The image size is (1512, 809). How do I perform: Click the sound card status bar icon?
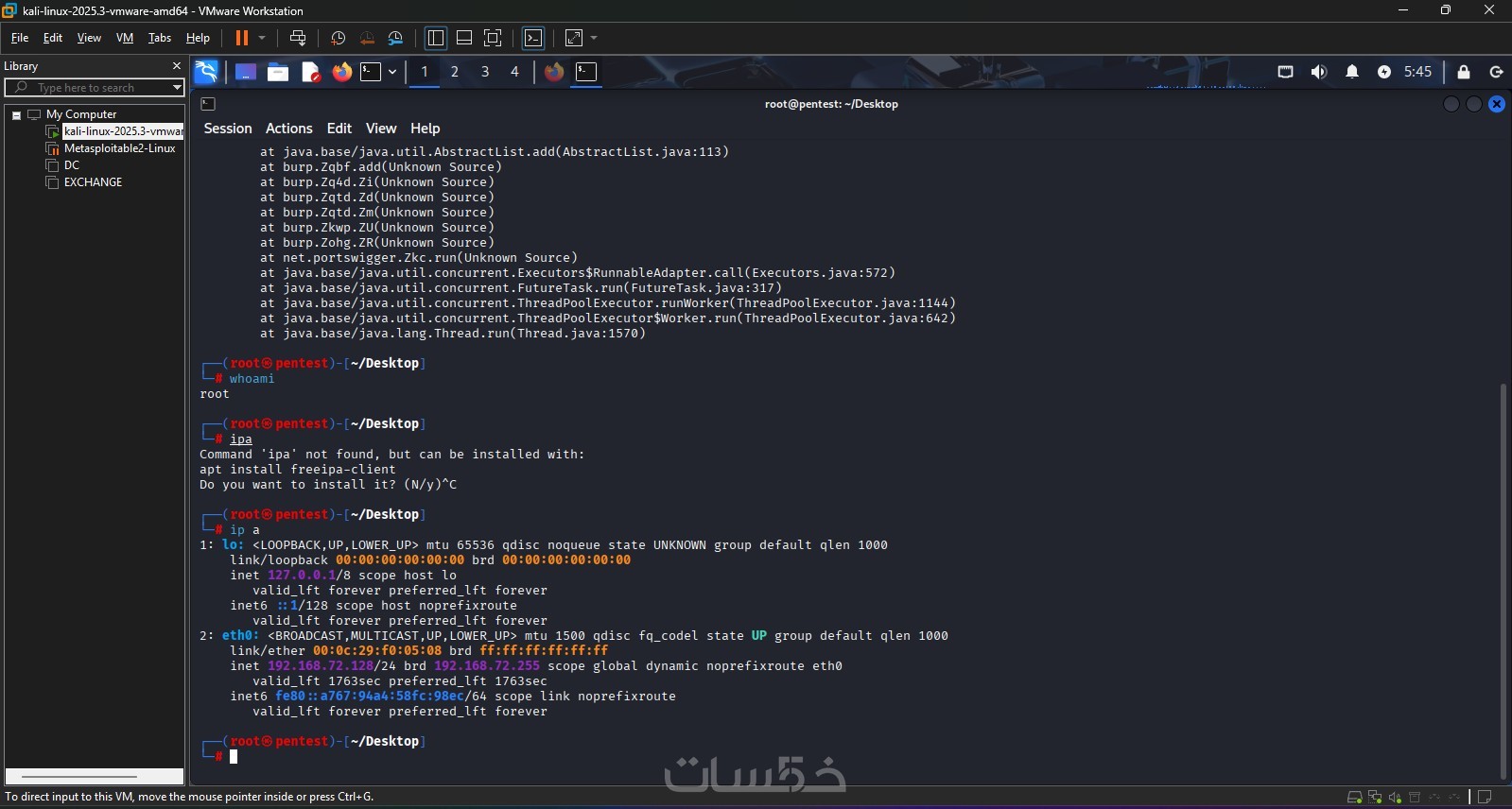click(1395, 798)
